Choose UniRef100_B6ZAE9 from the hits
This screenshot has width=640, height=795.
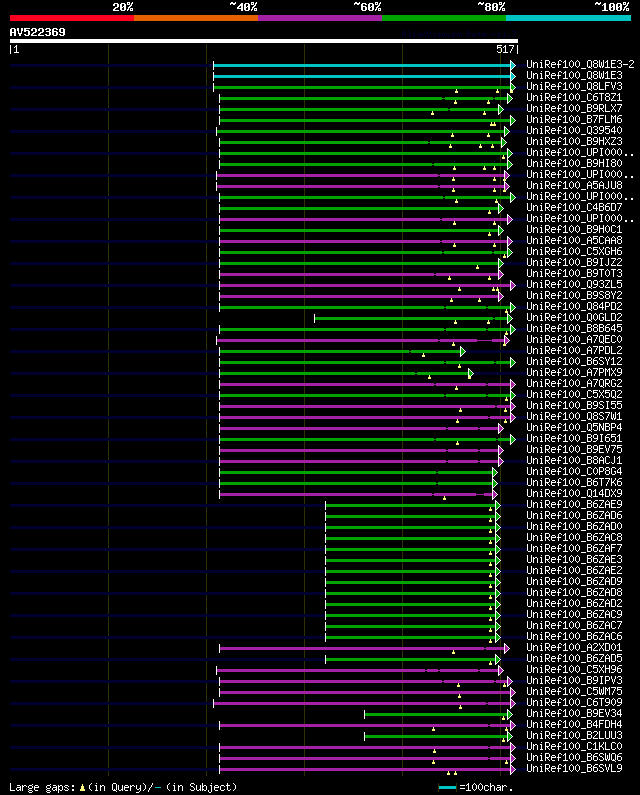[x=574, y=504]
